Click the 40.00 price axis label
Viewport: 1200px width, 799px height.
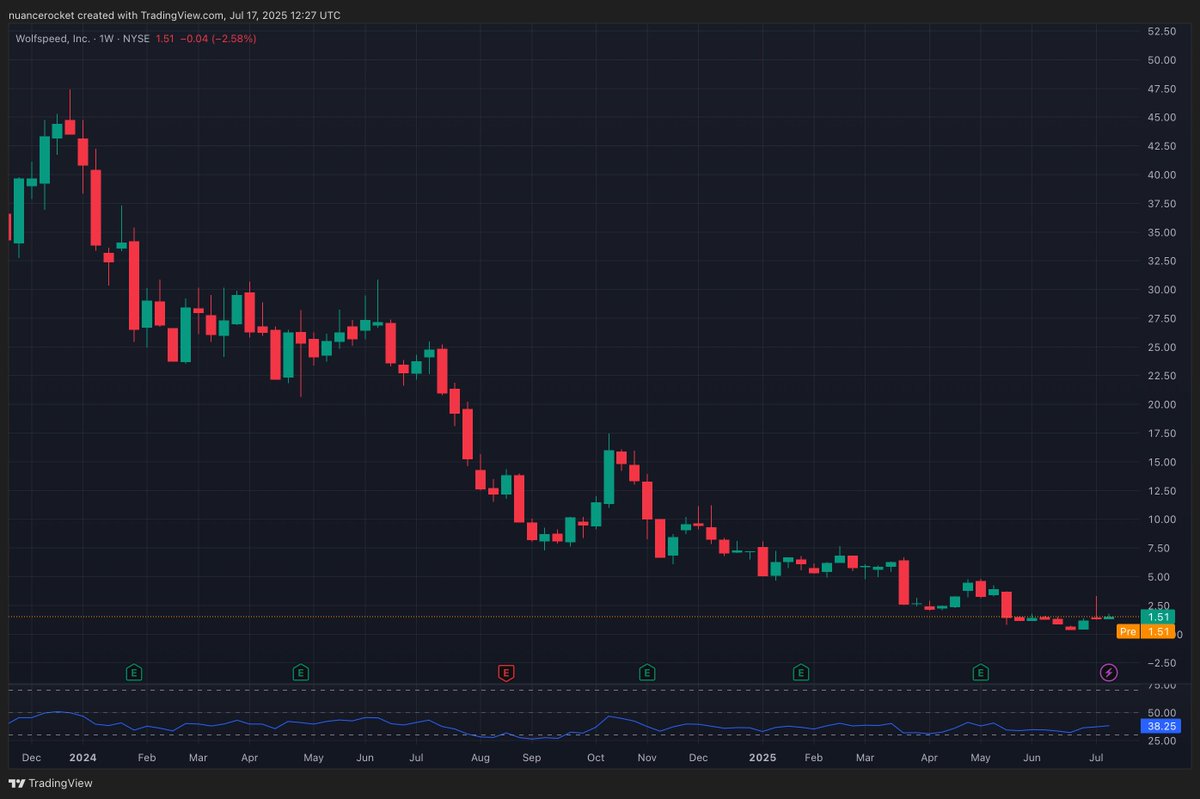click(x=1162, y=175)
